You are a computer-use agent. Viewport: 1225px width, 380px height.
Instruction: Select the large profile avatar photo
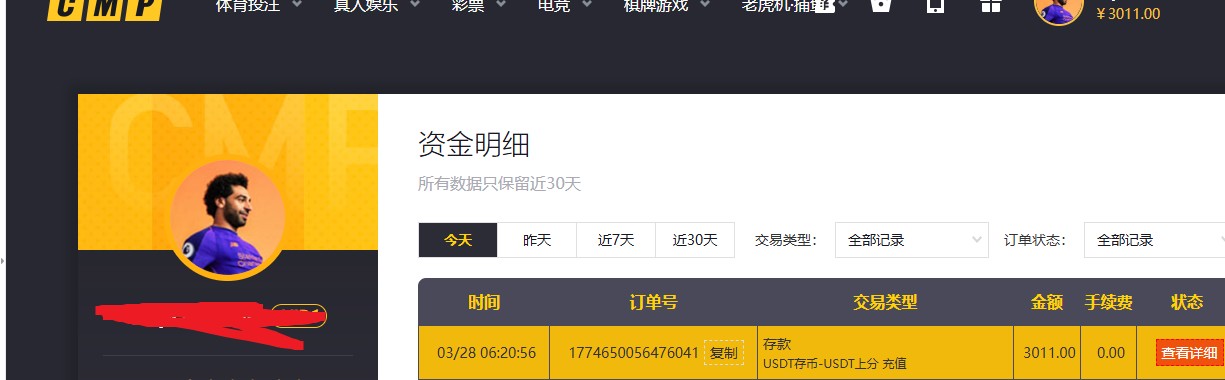click(x=228, y=219)
